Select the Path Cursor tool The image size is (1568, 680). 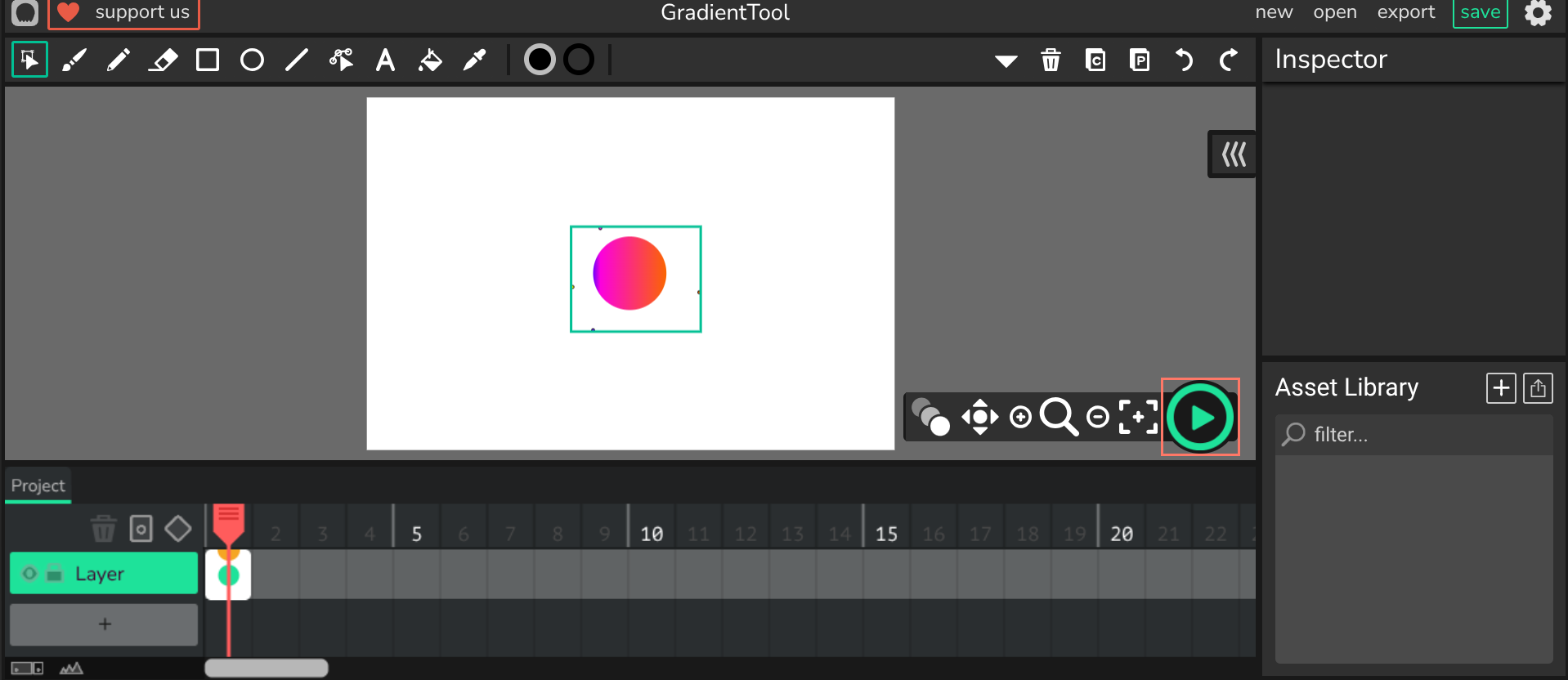coord(341,60)
